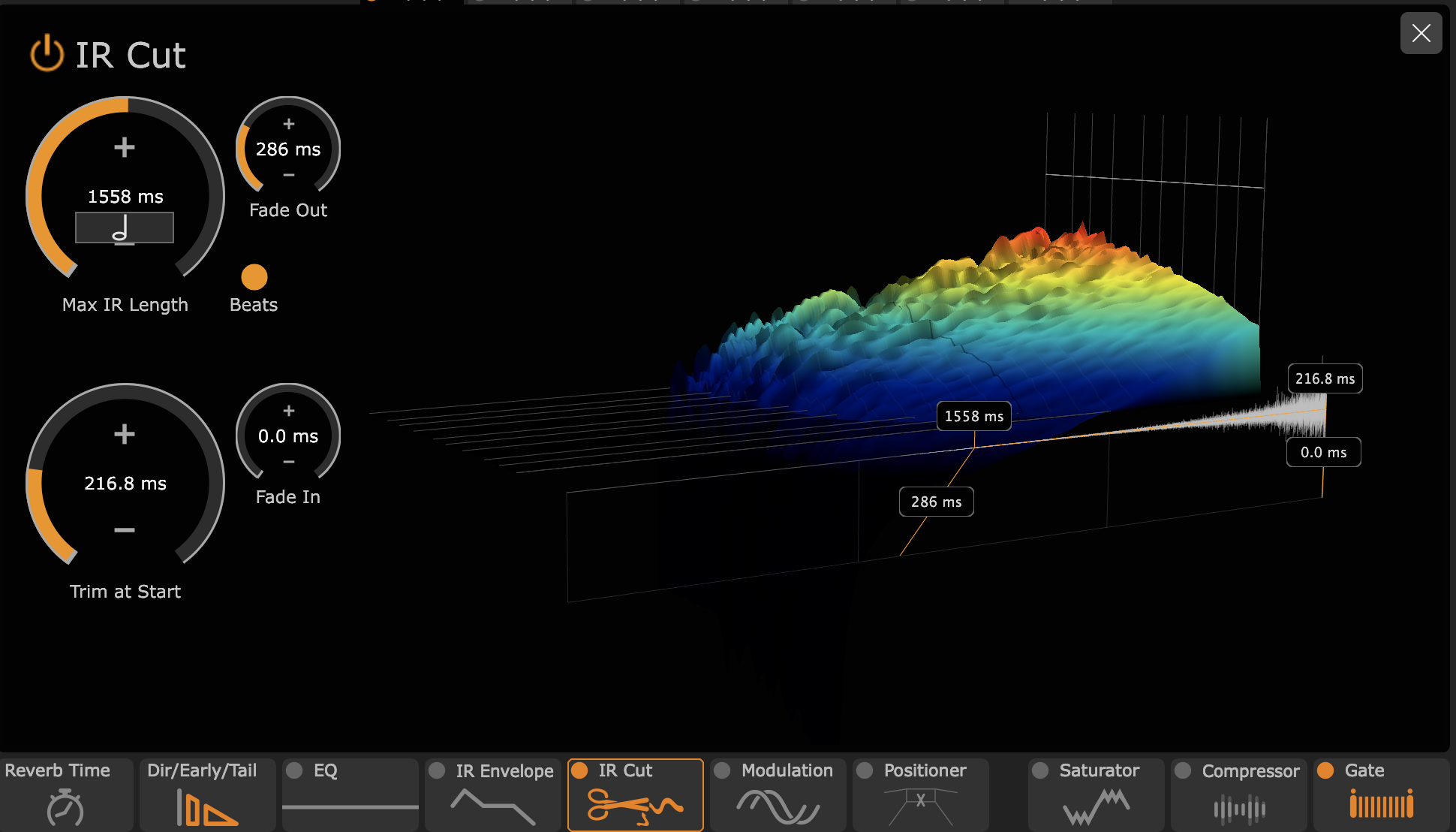Open the Modulation wave icon

778,807
